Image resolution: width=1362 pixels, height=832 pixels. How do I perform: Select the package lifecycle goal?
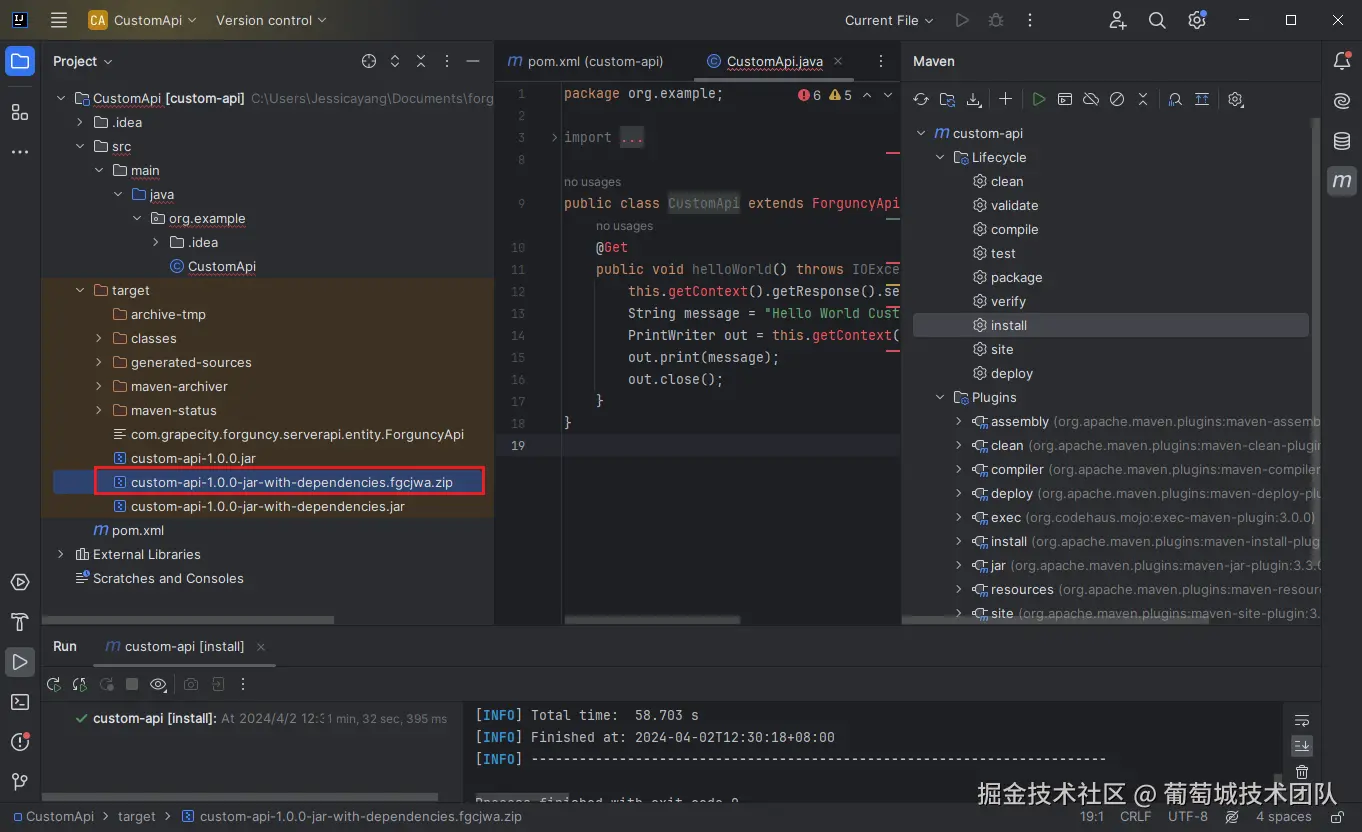coord(1016,277)
